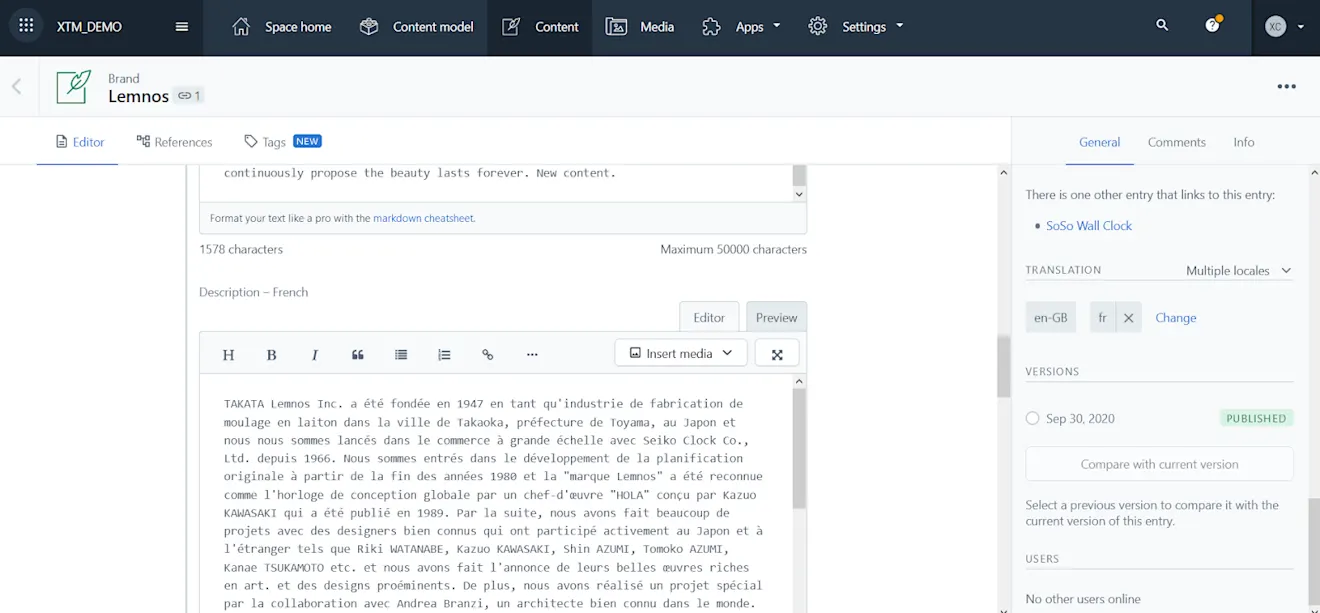
Task: Go back using the left chevron
Action: coord(17,87)
